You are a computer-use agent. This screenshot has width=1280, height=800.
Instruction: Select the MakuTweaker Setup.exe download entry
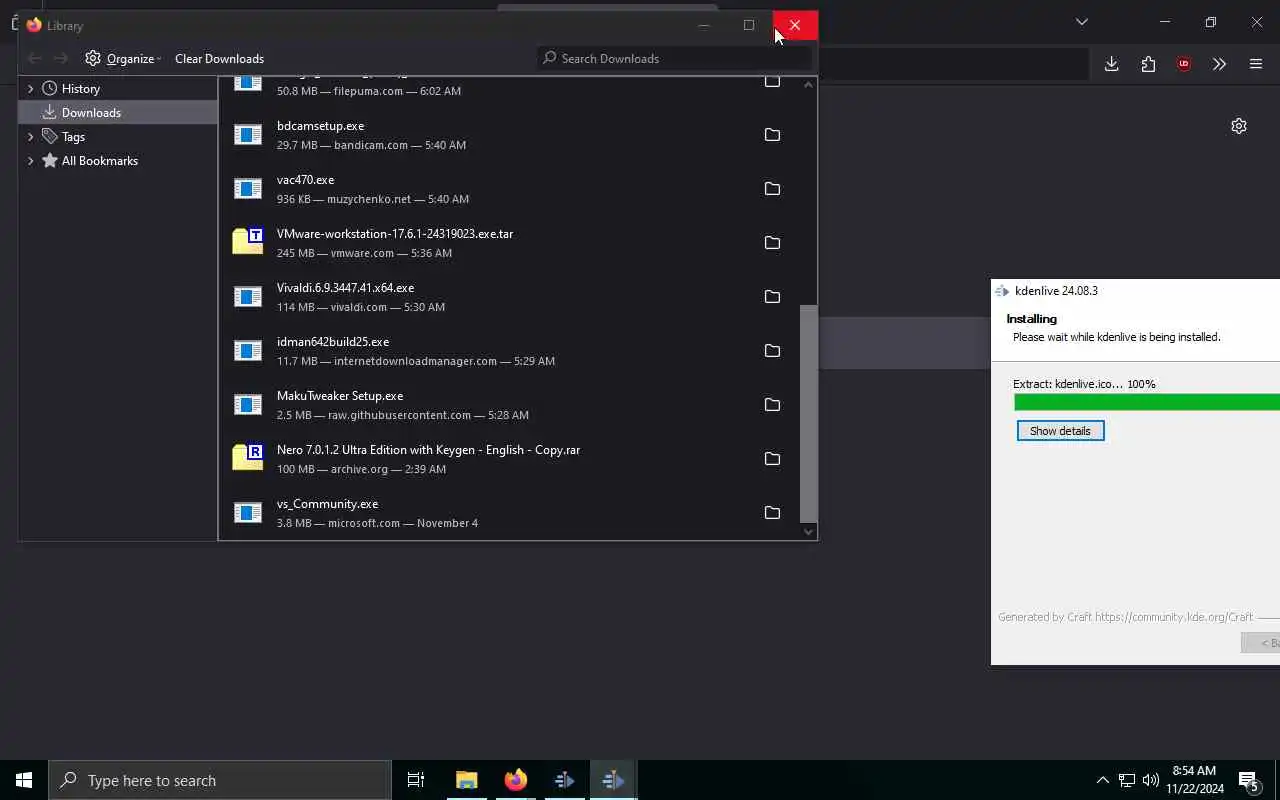[510, 405]
